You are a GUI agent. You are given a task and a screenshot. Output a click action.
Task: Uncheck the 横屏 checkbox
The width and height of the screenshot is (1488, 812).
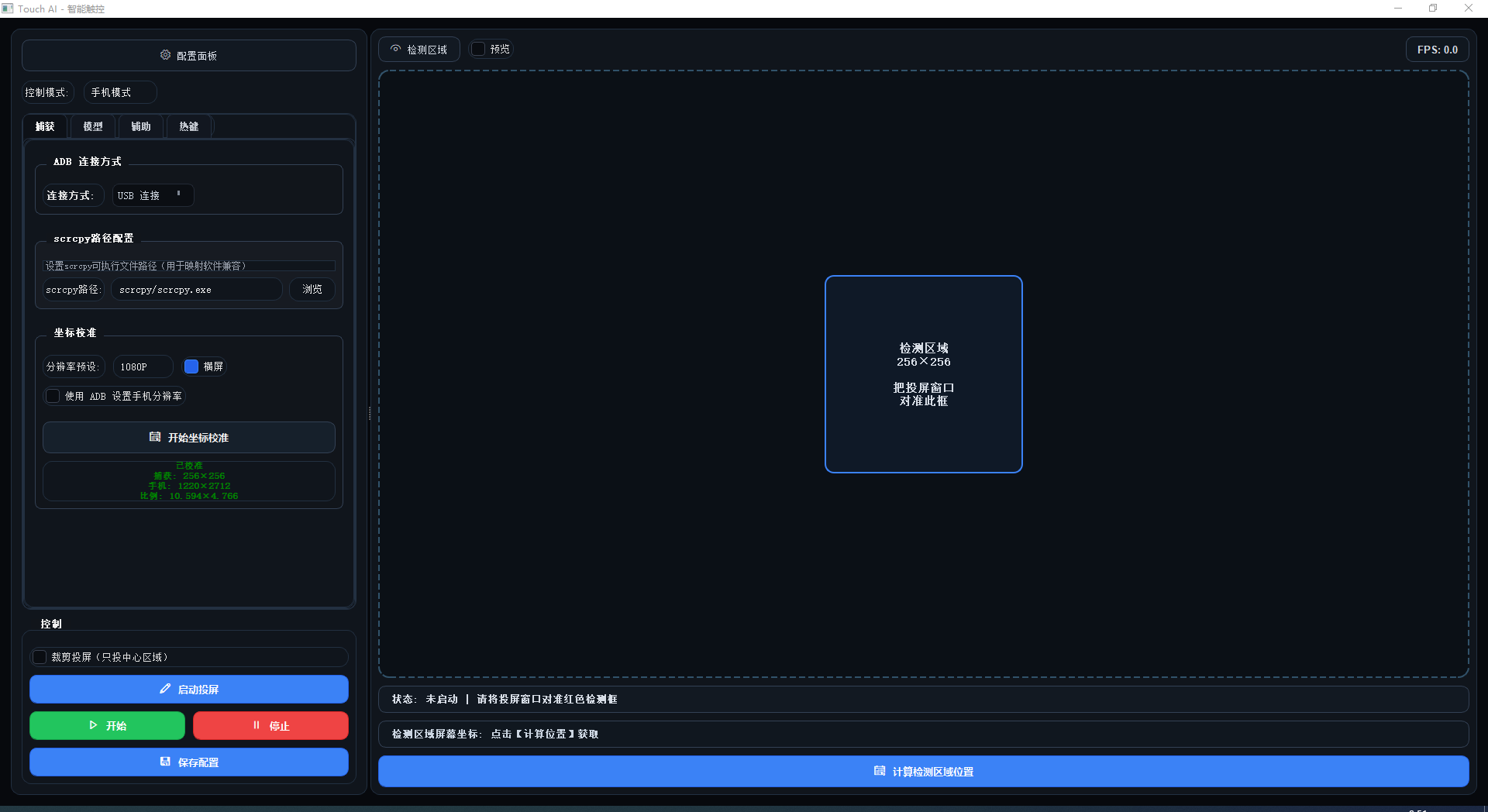pos(191,366)
